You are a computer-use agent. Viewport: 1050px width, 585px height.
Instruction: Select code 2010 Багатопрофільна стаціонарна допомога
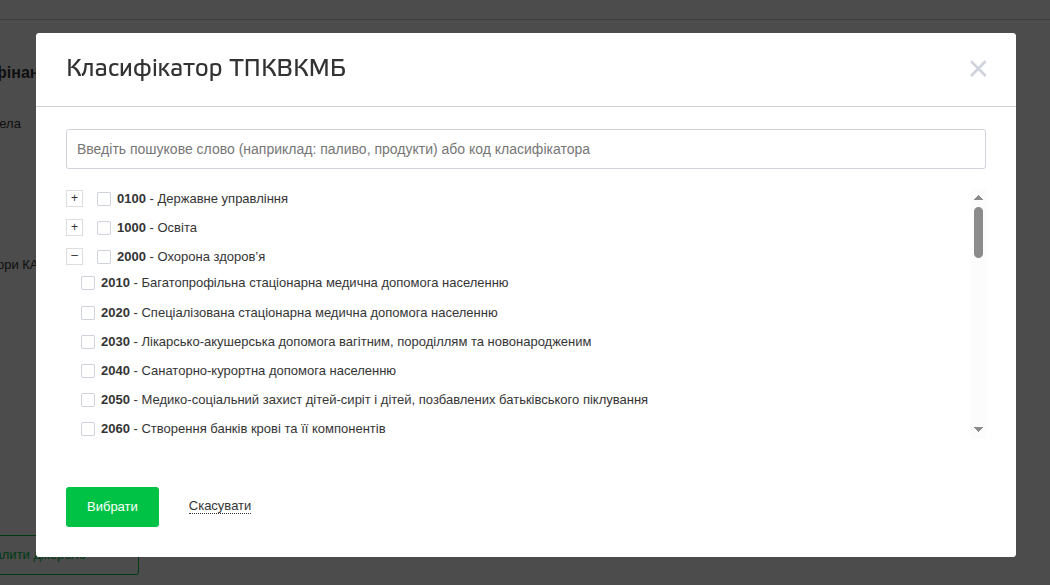click(x=88, y=283)
